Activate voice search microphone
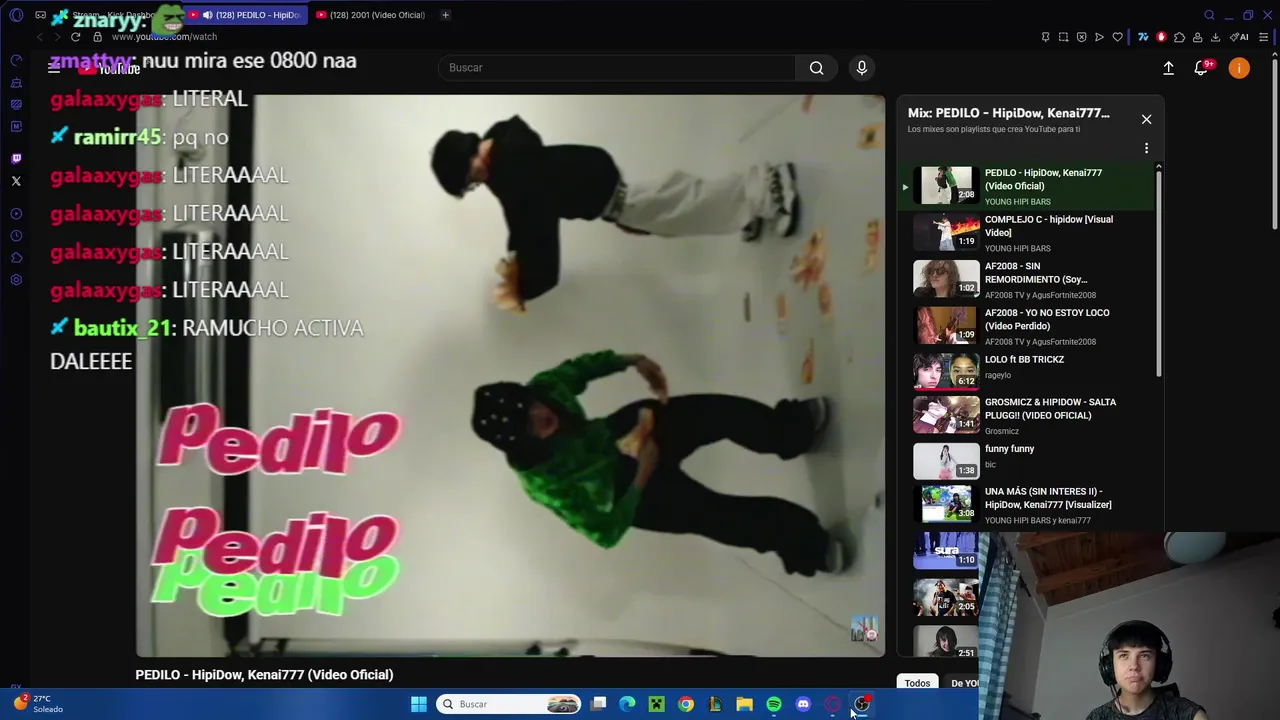Viewport: 1280px width, 720px height. pyautogui.click(x=861, y=68)
